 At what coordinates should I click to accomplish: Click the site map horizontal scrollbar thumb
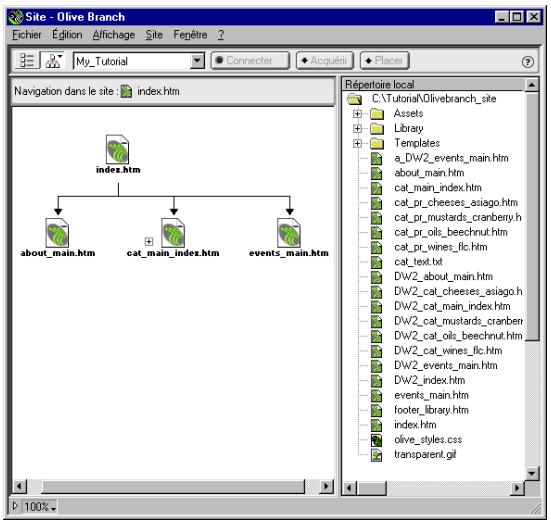point(173,486)
